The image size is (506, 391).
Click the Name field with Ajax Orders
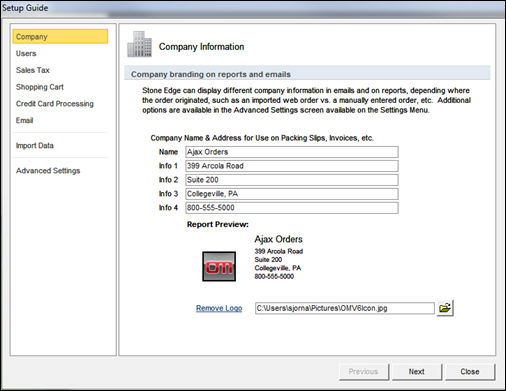point(292,152)
